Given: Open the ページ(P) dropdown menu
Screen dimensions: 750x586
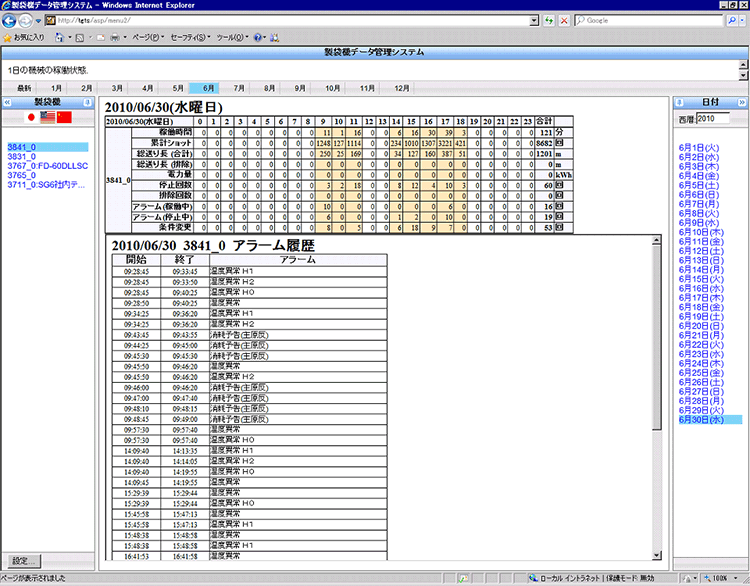Looking at the screenshot, I should coord(148,37).
